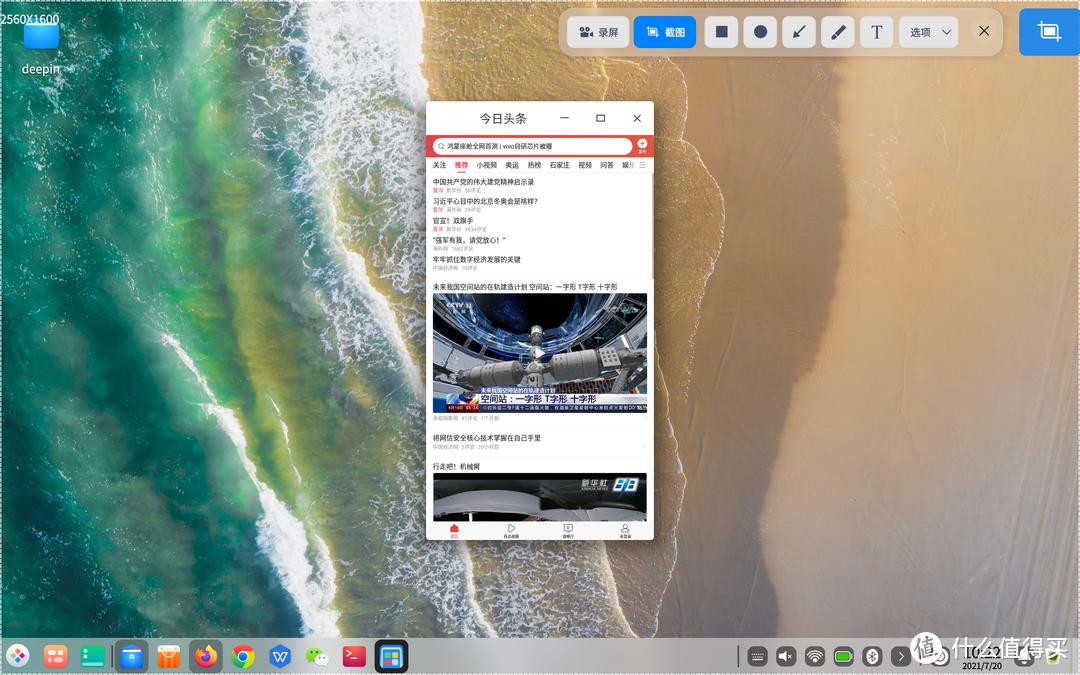Select the text annotation tool
The image size is (1080, 675).
(x=876, y=31)
